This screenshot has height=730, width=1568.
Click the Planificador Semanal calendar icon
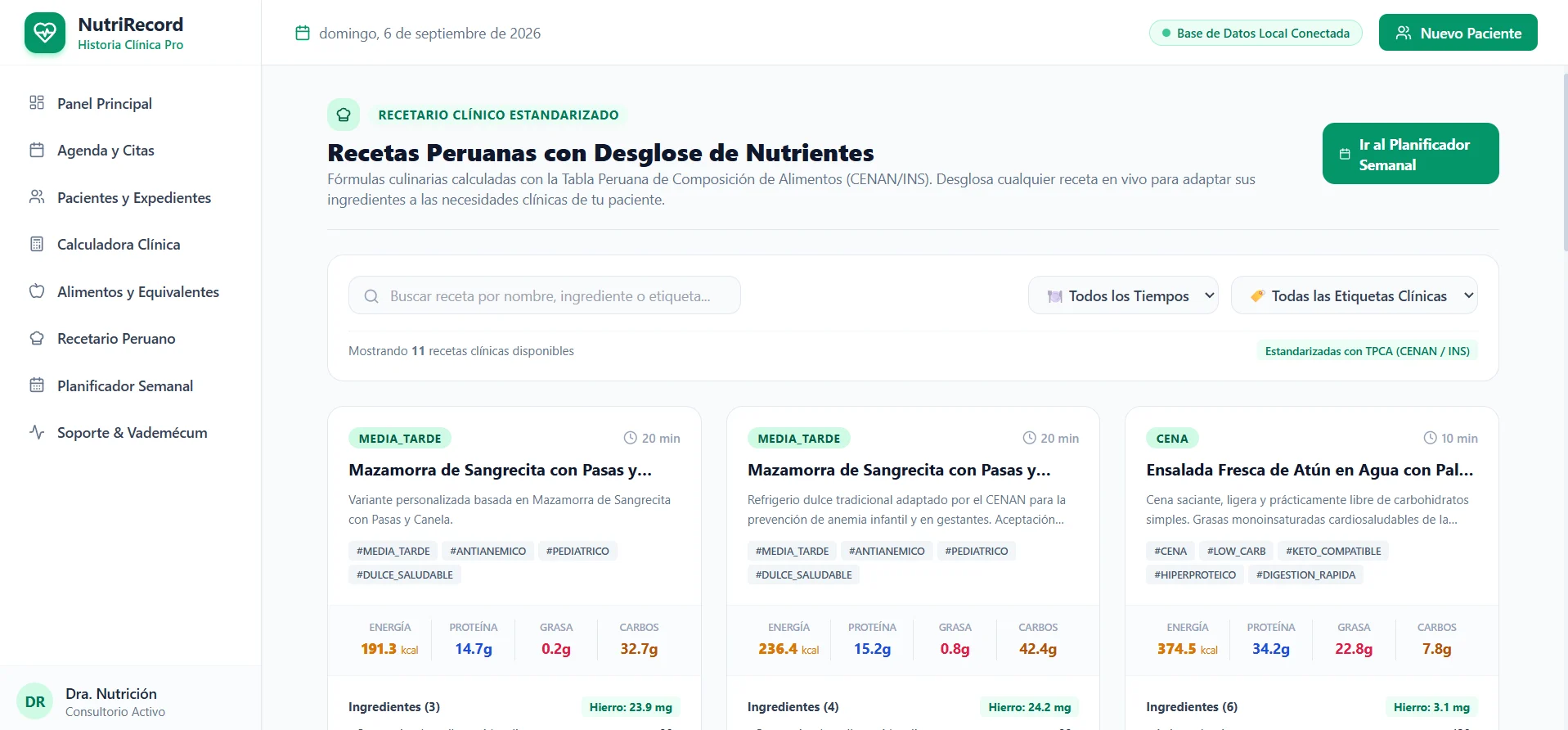(x=37, y=385)
